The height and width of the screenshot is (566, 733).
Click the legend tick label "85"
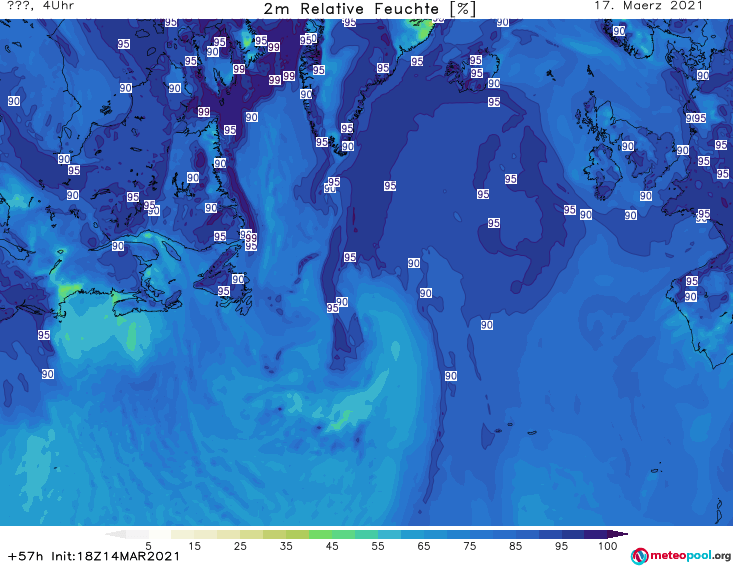[516, 546]
